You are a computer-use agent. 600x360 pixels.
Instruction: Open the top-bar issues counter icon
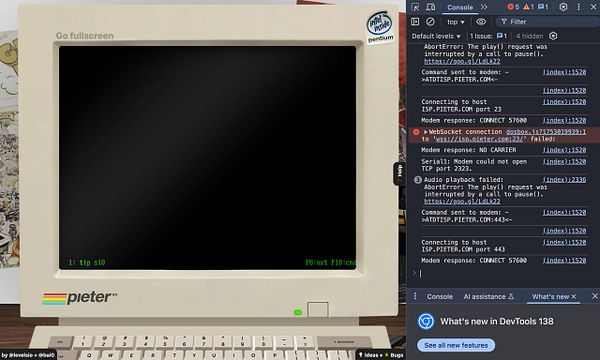pos(543,7)
